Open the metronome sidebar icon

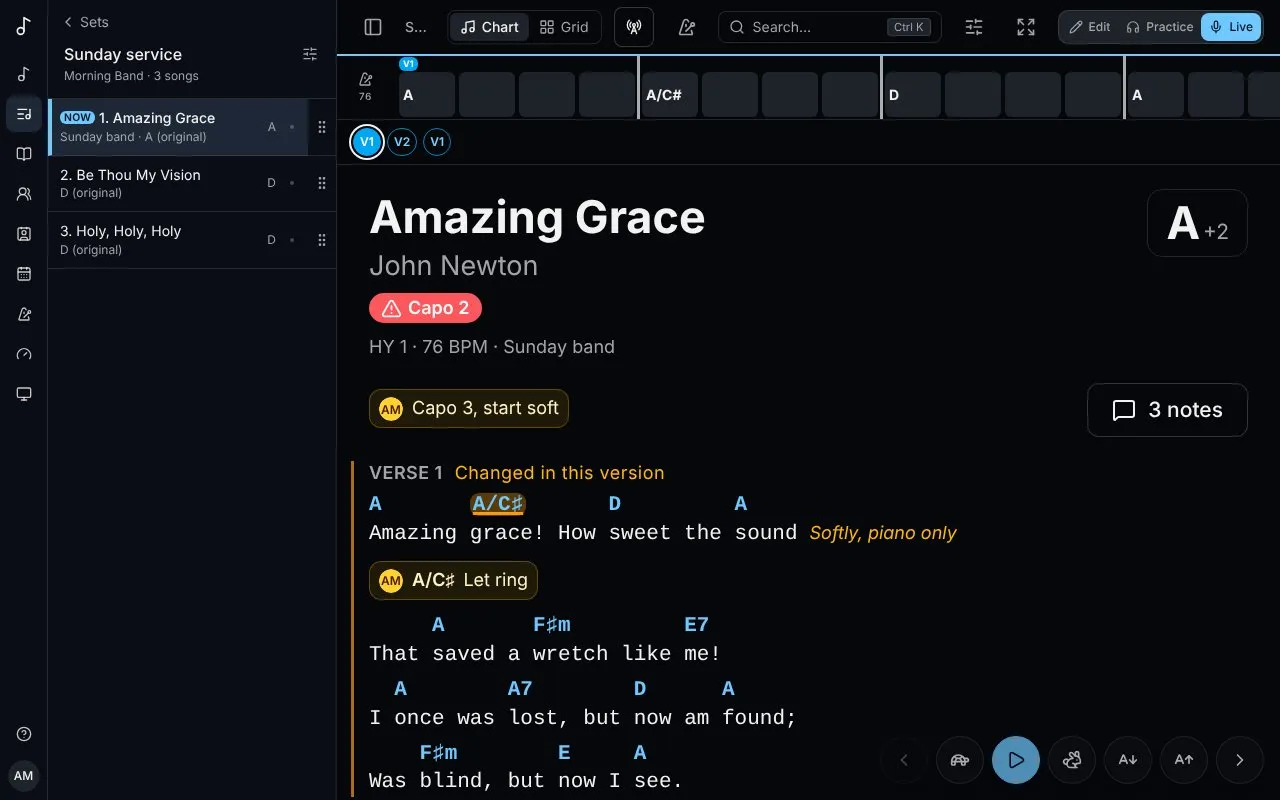(x=24, y=314)
